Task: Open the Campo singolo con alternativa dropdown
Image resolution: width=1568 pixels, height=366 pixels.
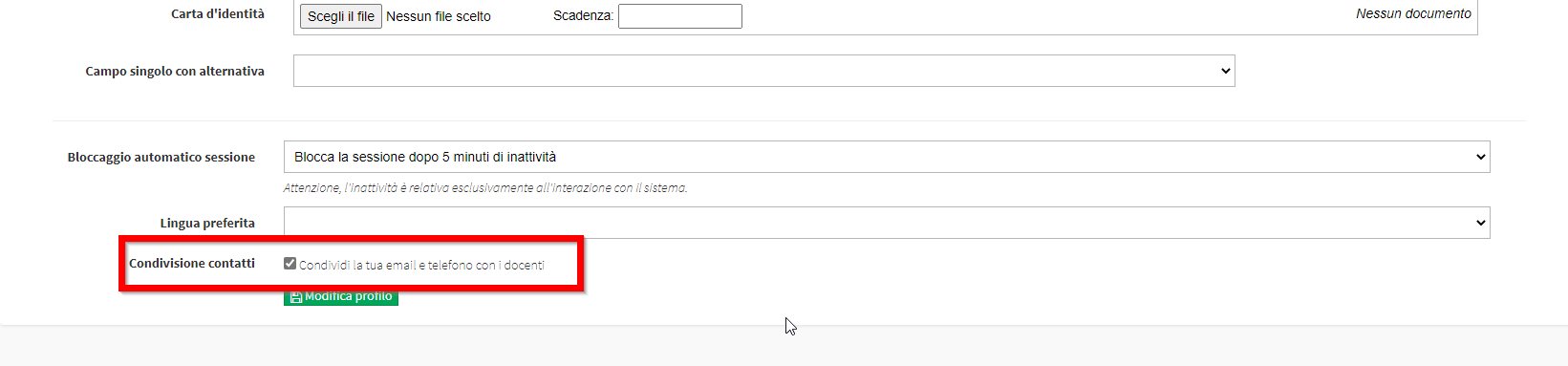Action: click(x=763, y=71)
